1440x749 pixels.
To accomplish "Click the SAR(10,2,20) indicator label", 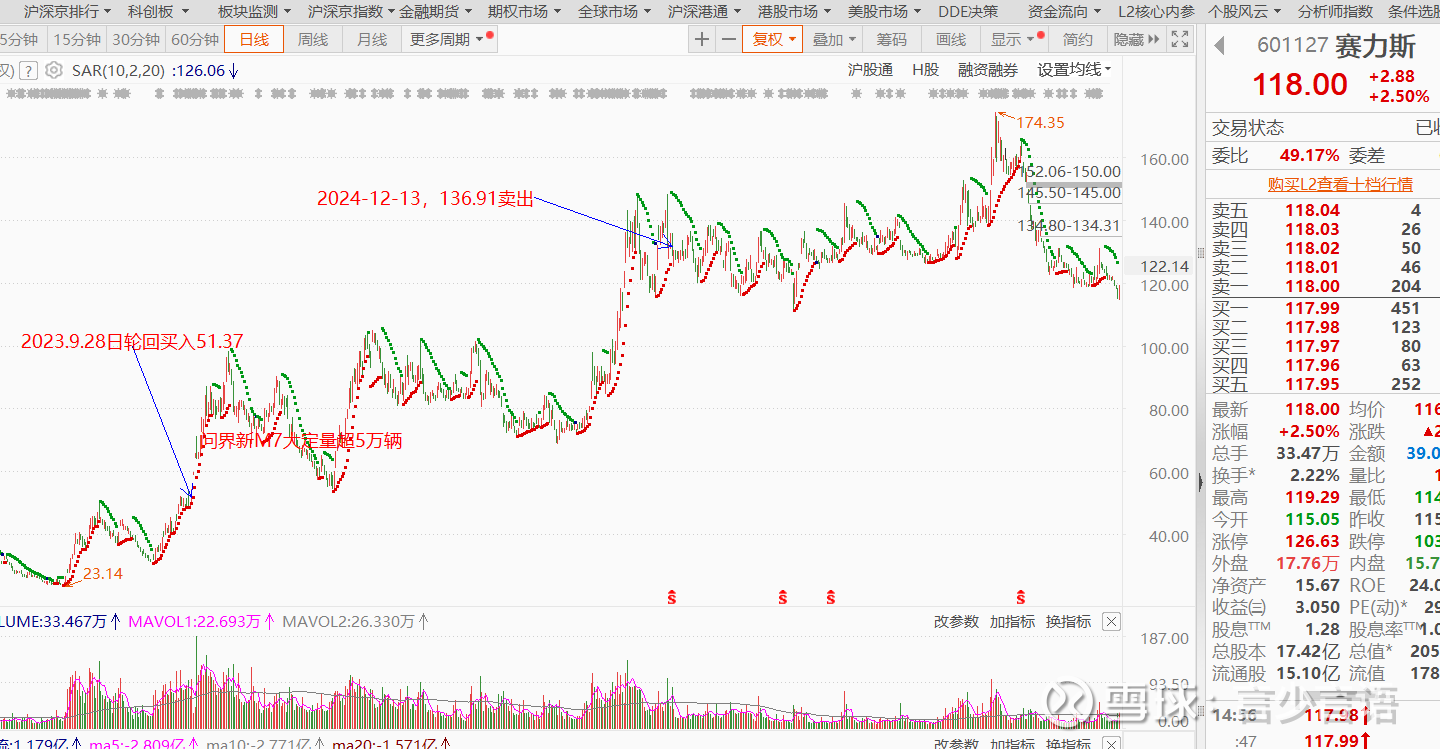I will 118,71.
